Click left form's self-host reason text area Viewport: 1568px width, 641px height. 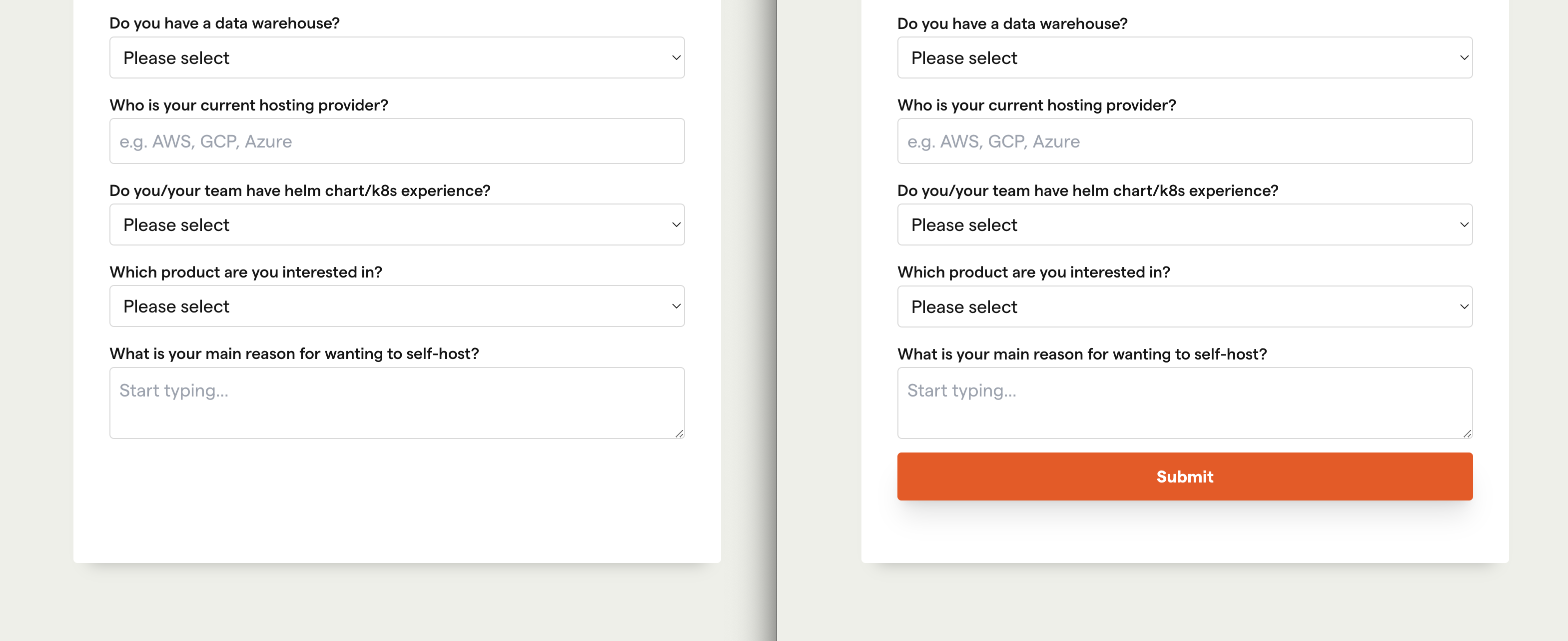click(396, 402)
